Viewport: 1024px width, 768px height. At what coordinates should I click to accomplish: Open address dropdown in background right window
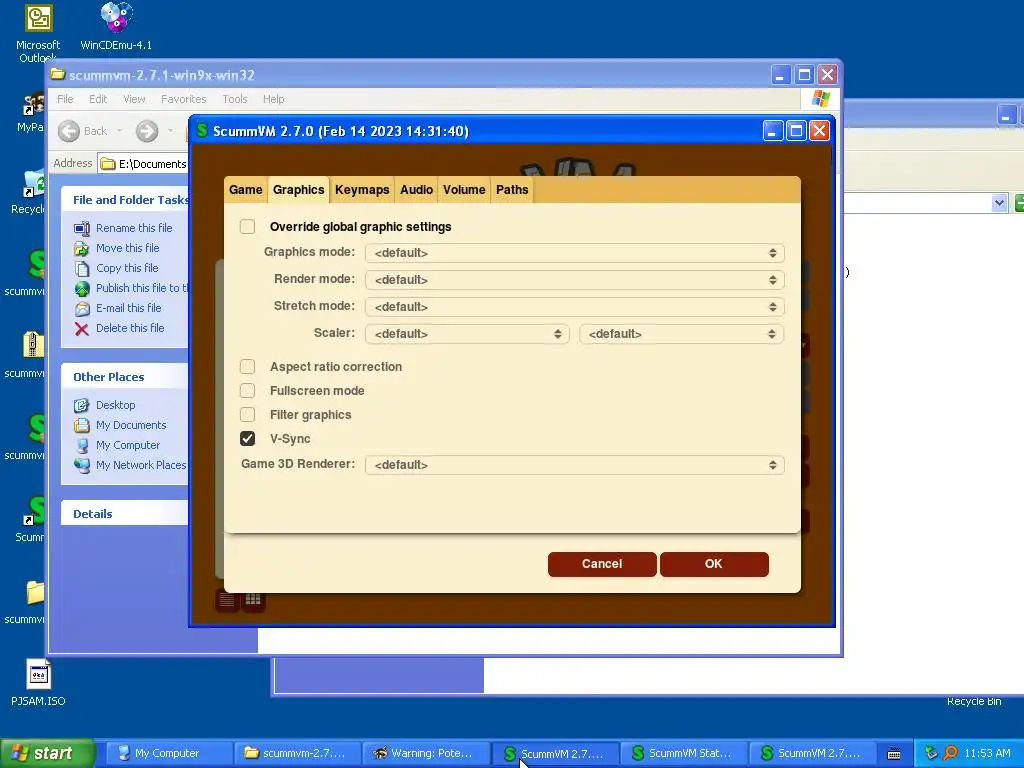(999, 203)
